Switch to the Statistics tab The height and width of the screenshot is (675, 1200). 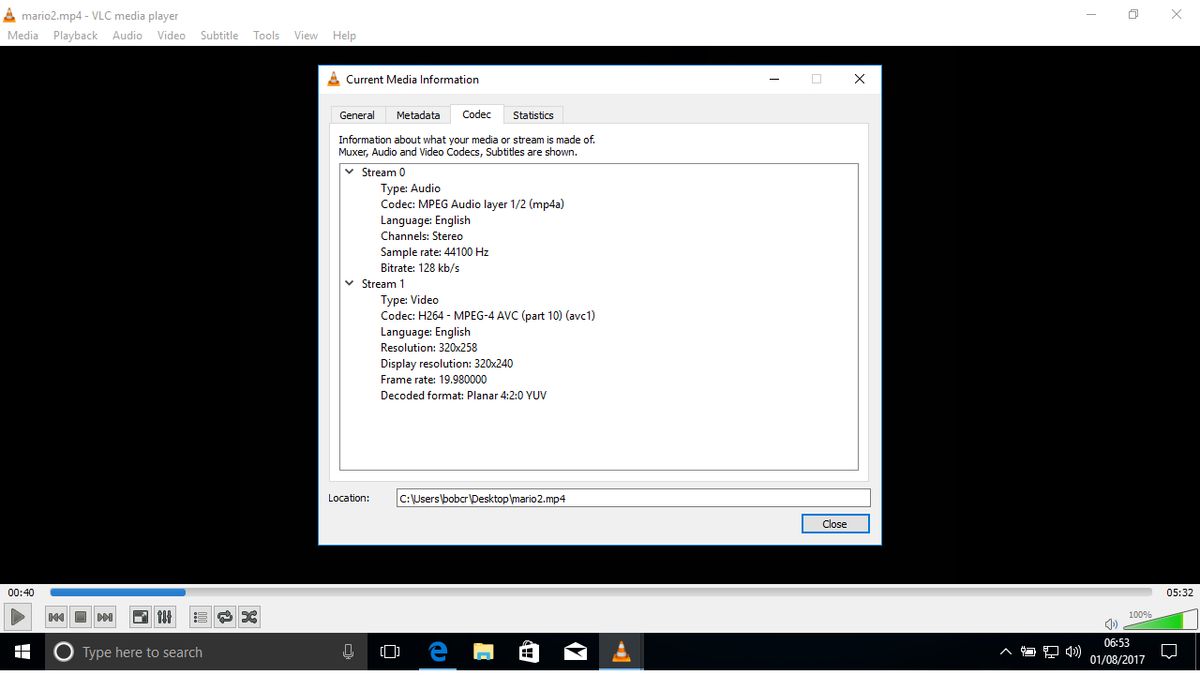(533, 114)
